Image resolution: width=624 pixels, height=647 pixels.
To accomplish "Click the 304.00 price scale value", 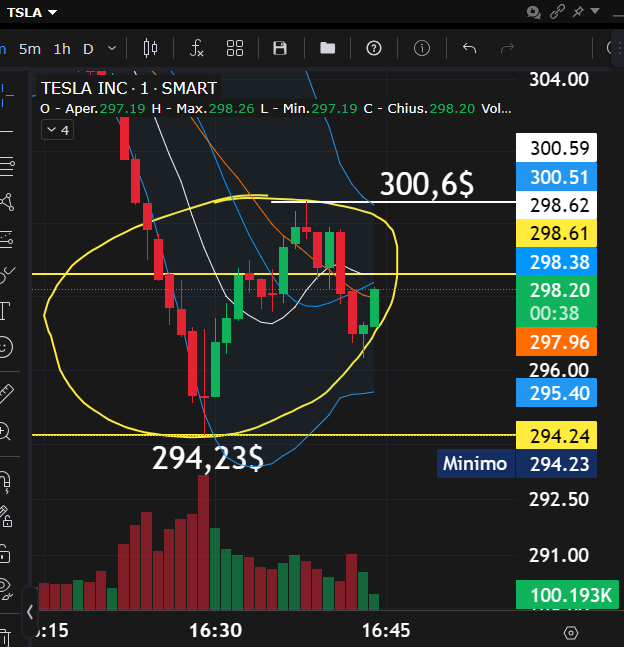I will [559, 79].
